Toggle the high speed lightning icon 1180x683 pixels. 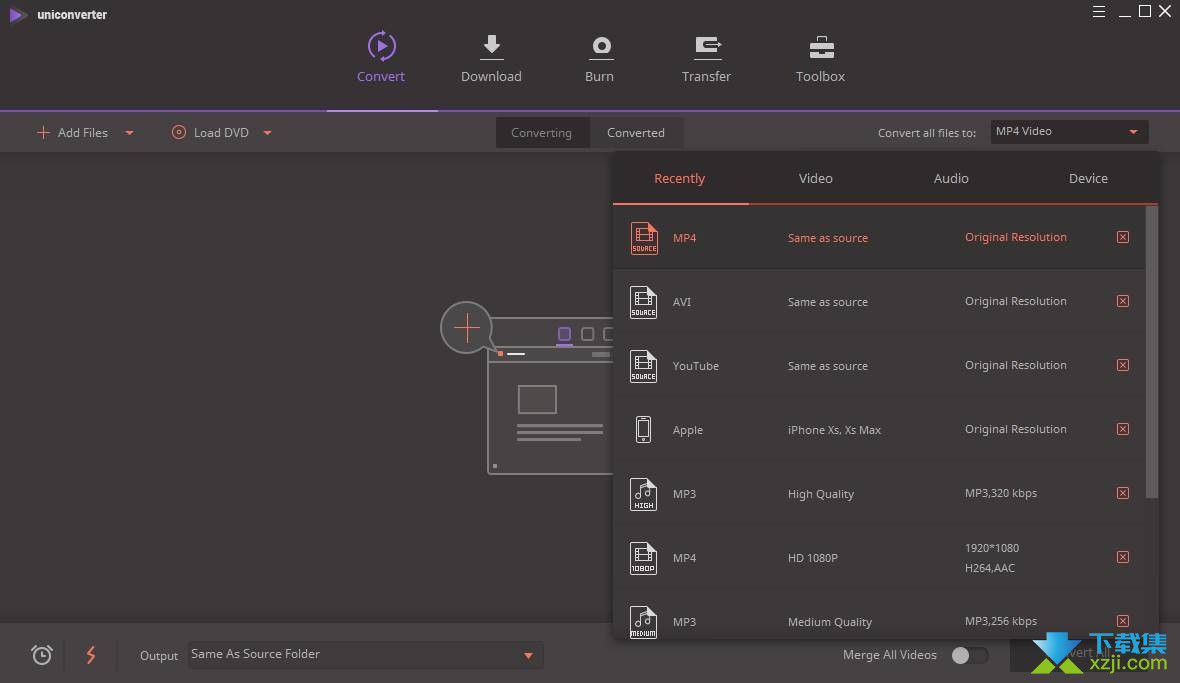(91, 654)
